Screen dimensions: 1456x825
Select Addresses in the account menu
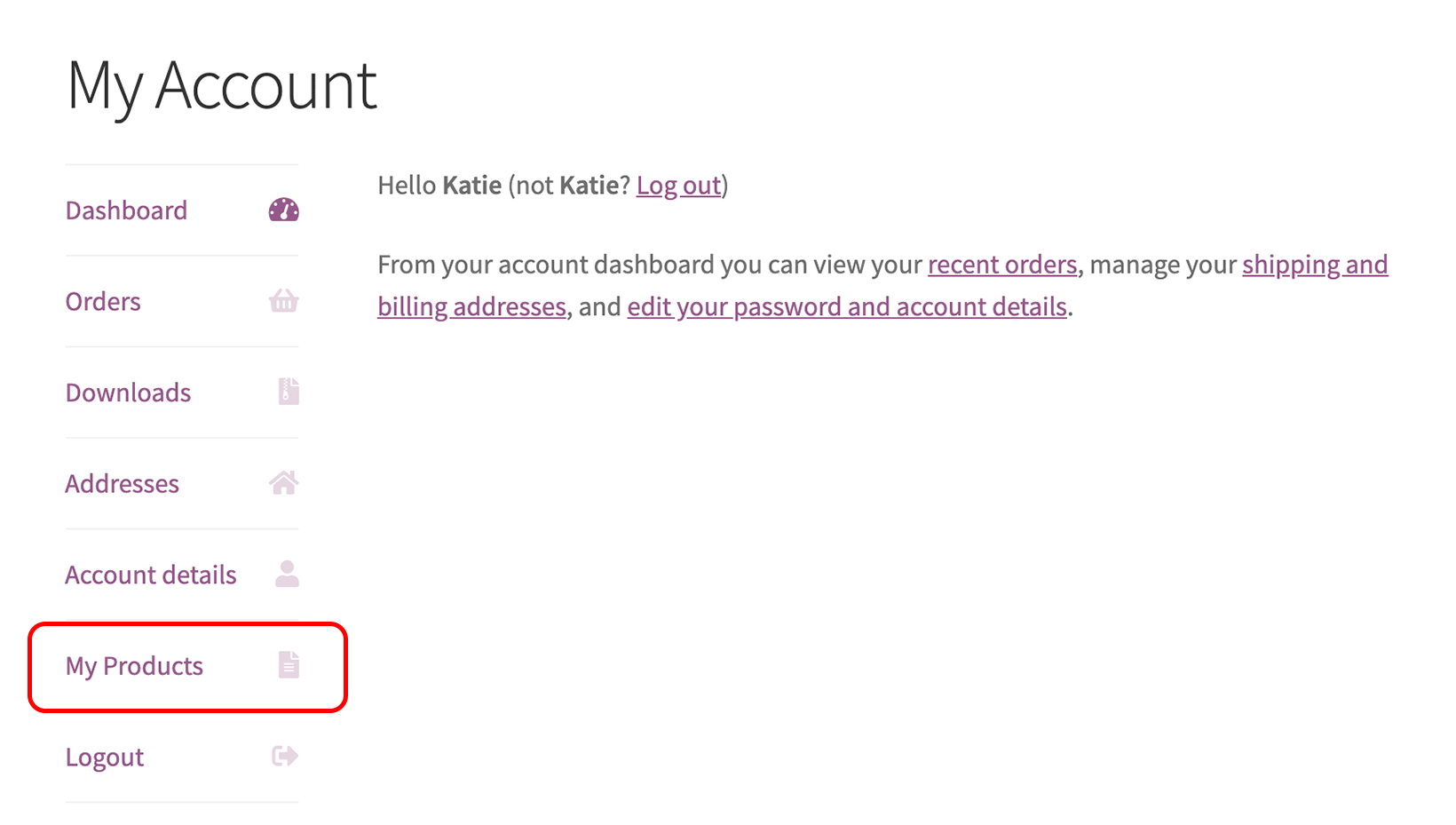(x=122, y=484)
